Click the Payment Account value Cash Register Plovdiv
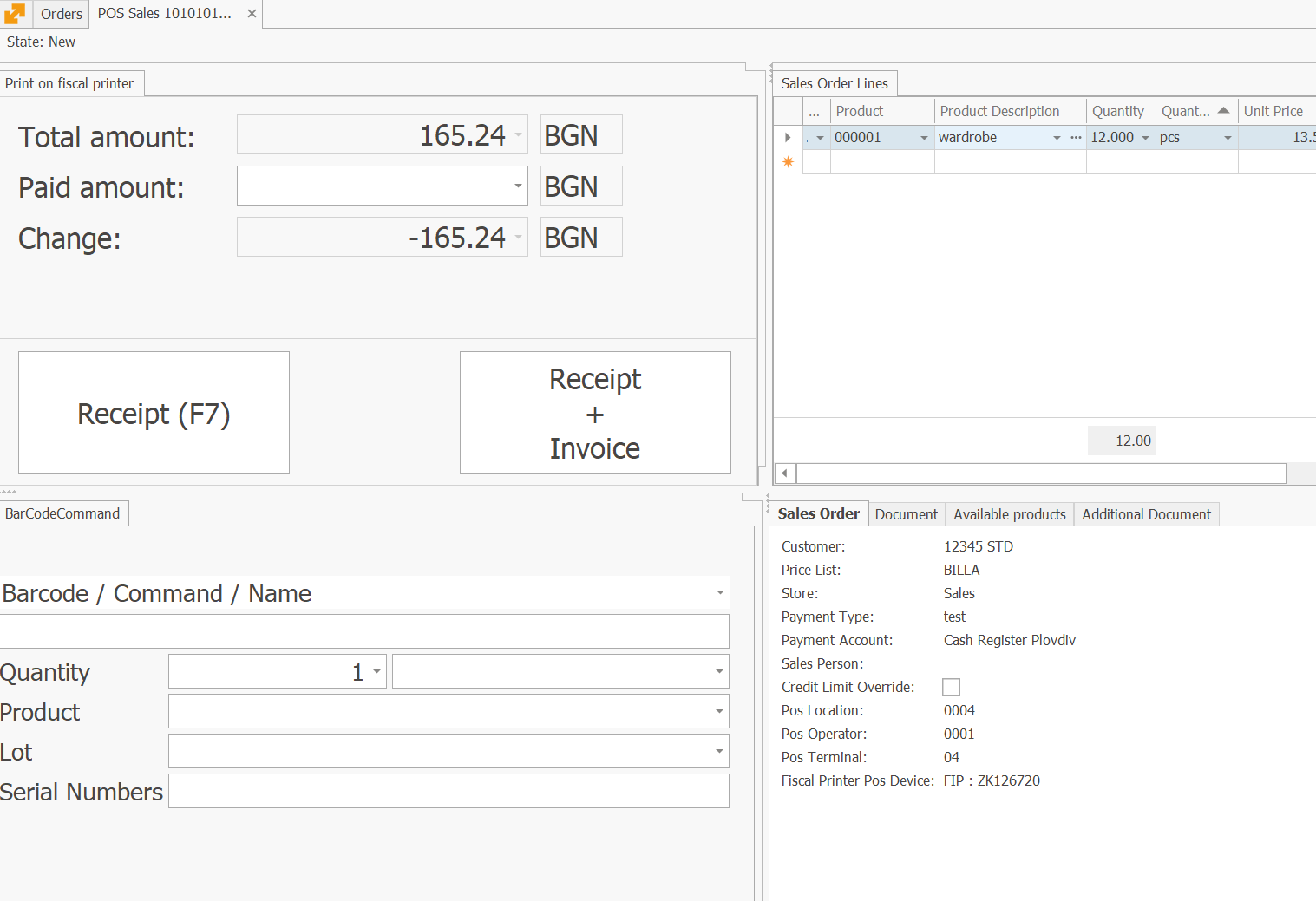The width and height of the screenshot is (1316, 901). click(1010, 640)
